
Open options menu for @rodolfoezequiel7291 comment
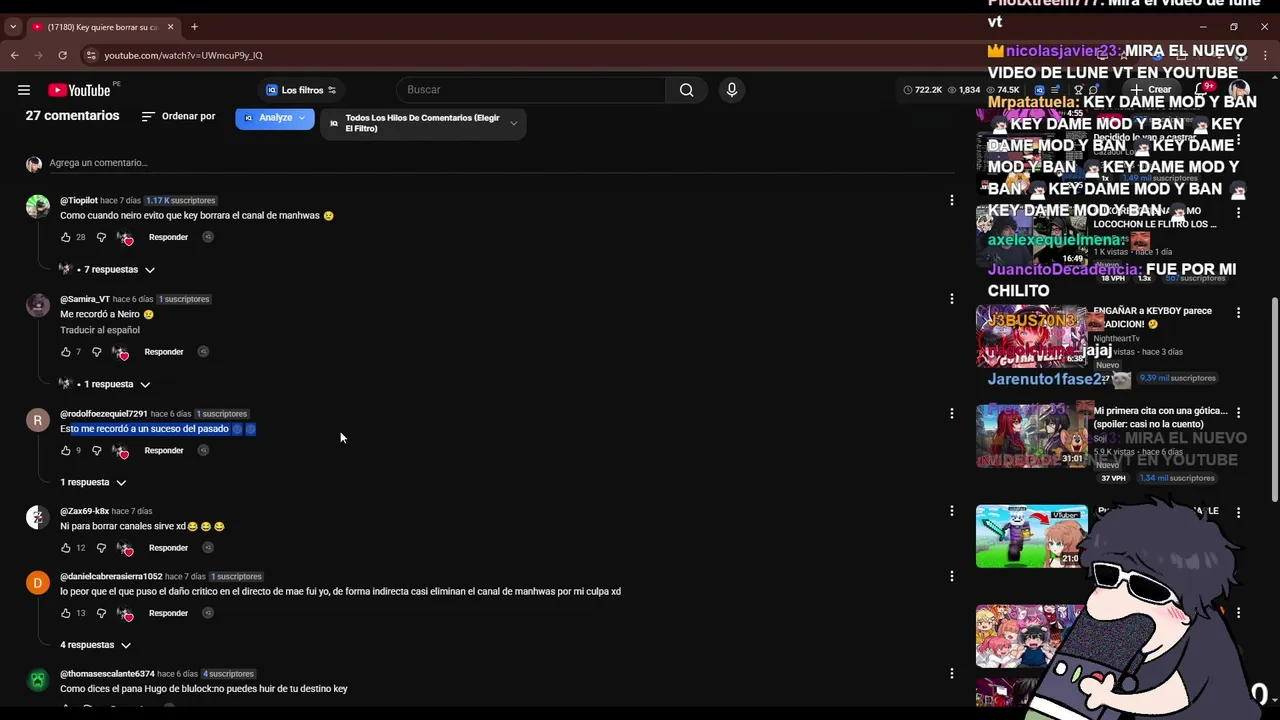(x=951, y=413)
